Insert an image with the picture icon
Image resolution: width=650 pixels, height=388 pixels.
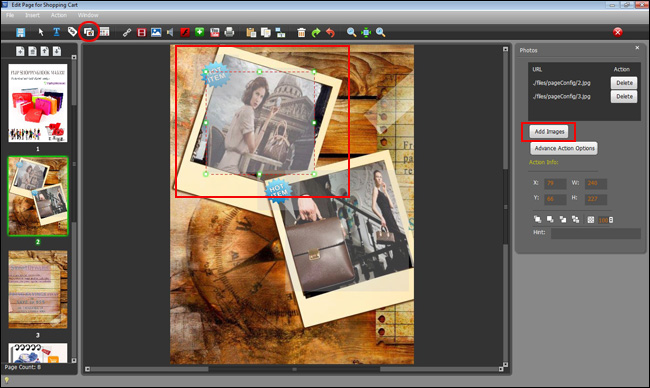click(x=156, y=32)
